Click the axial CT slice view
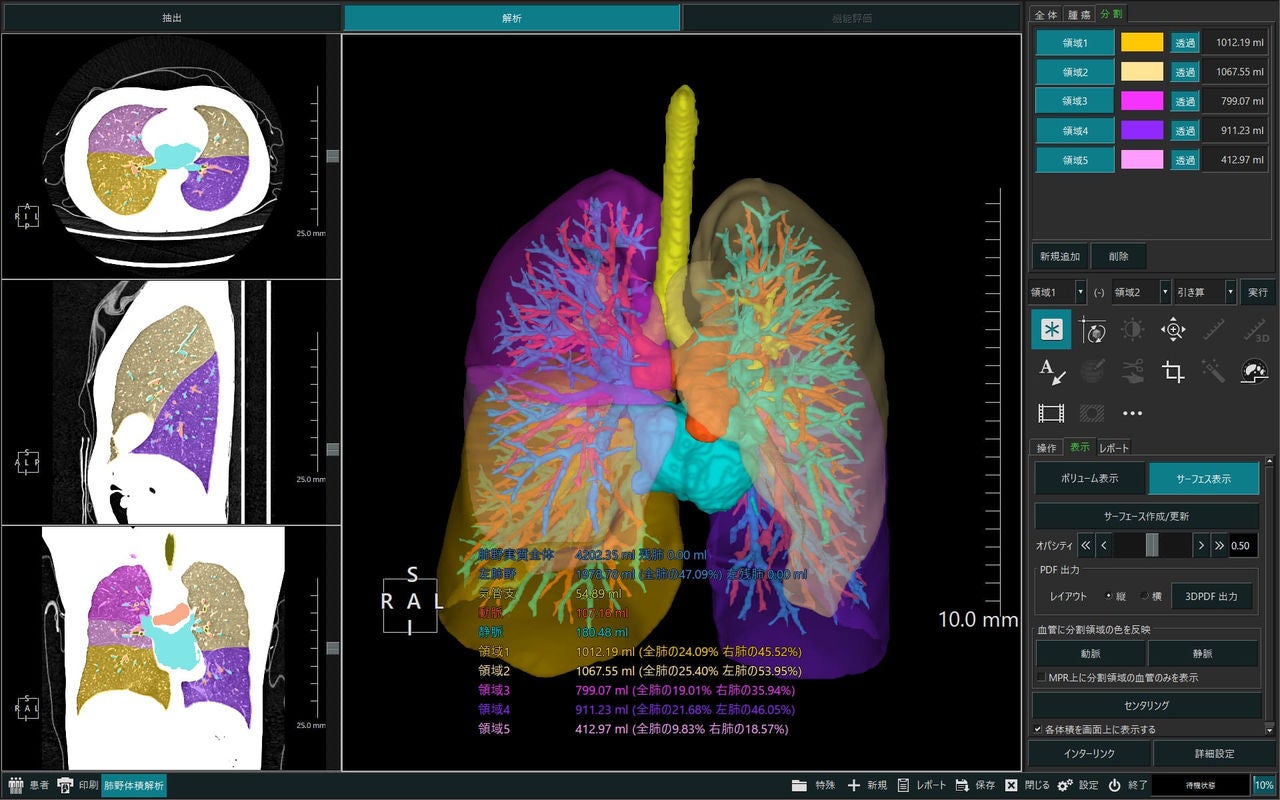This screenshot has width=1280, height=800. pos(171,156)
